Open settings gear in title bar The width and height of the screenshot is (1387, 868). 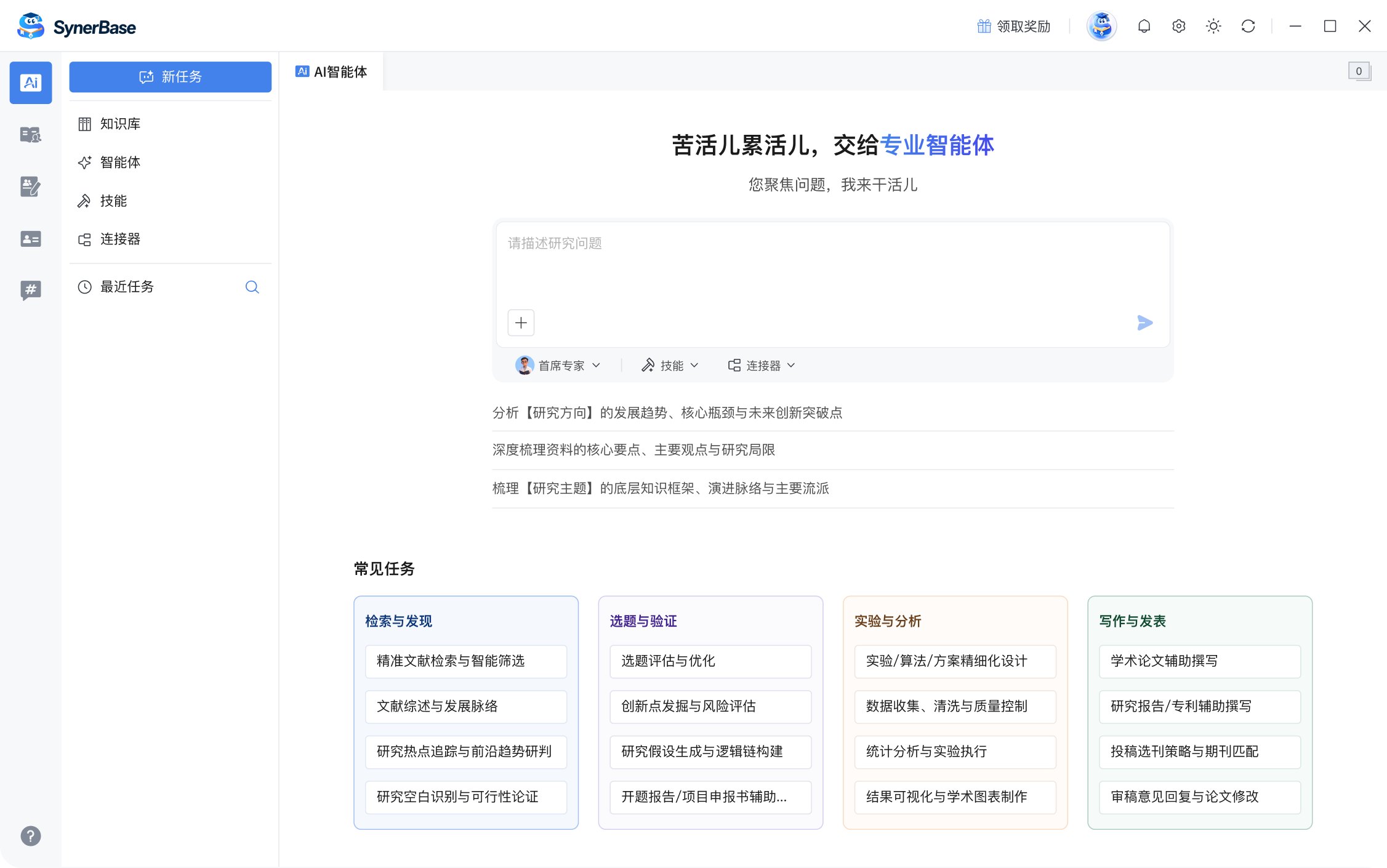[x=1178, y=26]
